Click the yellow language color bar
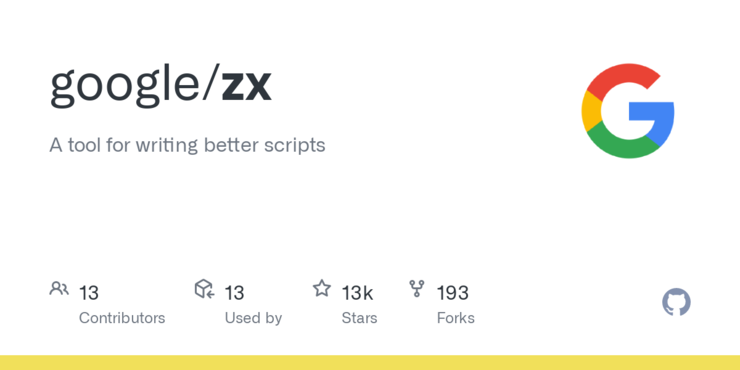 pyautogui.click(x=370, y=362)
